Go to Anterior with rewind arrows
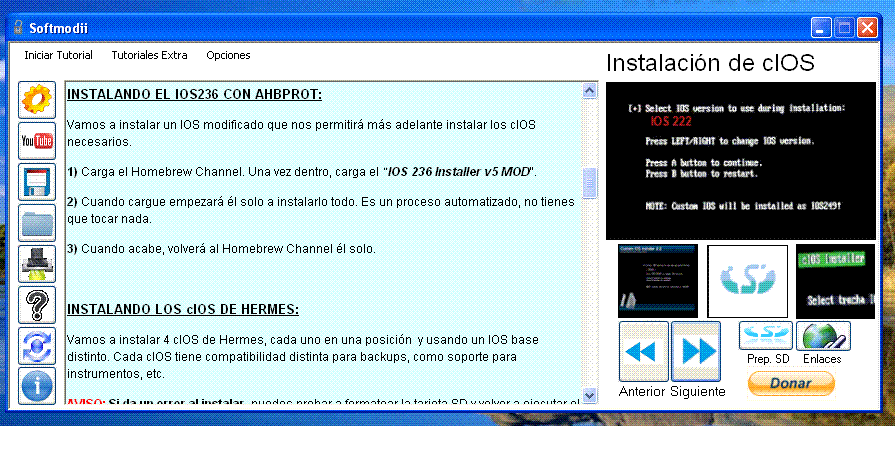The image size is (895, 450). click(644, 351)
